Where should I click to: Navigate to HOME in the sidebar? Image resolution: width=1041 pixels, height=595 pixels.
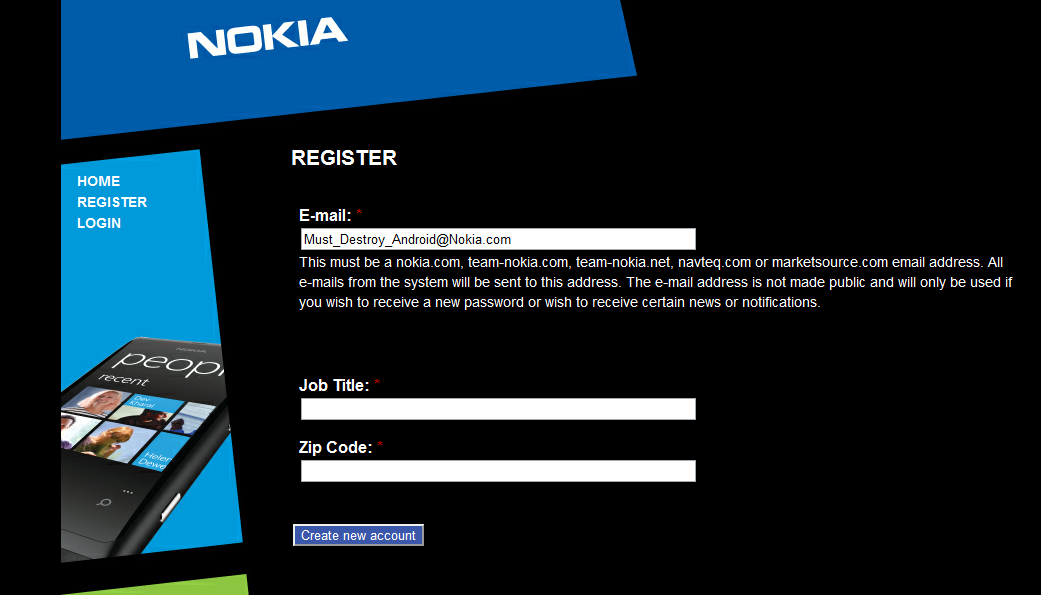98,181
